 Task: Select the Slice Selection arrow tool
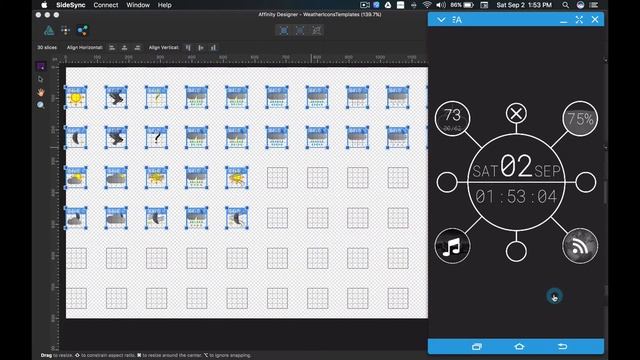point(40,79)
